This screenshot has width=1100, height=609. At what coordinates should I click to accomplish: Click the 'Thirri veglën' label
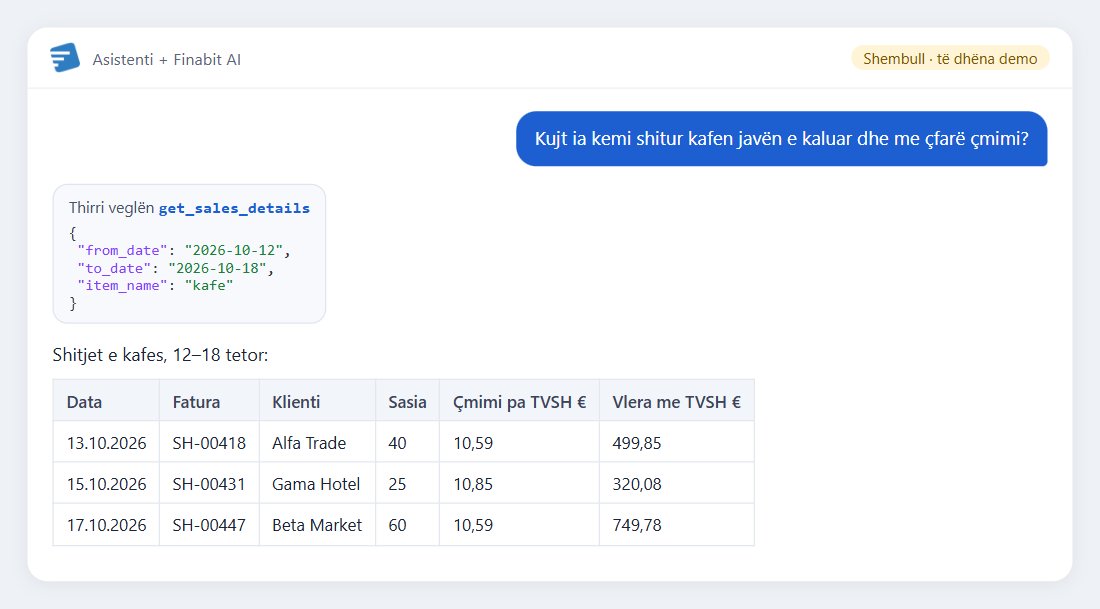(x=112, y=208)
